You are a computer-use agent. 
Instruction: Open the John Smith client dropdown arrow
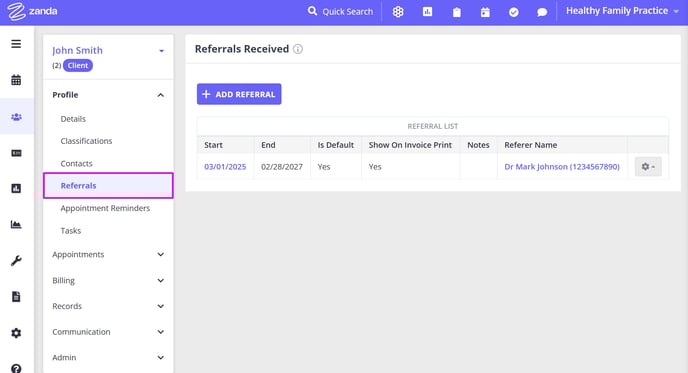click(161, 51)
